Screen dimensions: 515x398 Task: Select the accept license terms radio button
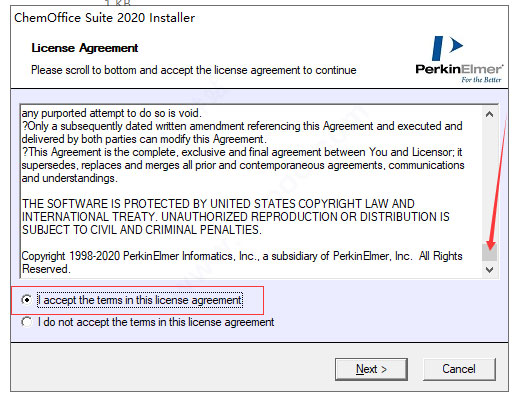click(27, 300)
